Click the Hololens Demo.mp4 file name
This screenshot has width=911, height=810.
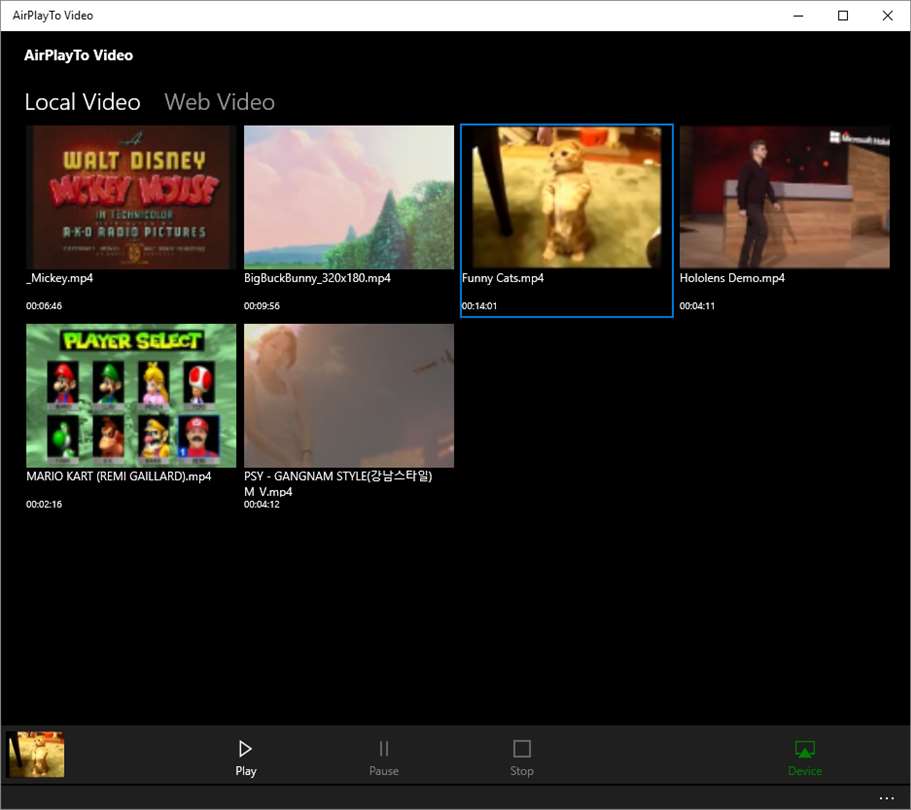click(x=732, y=278)
